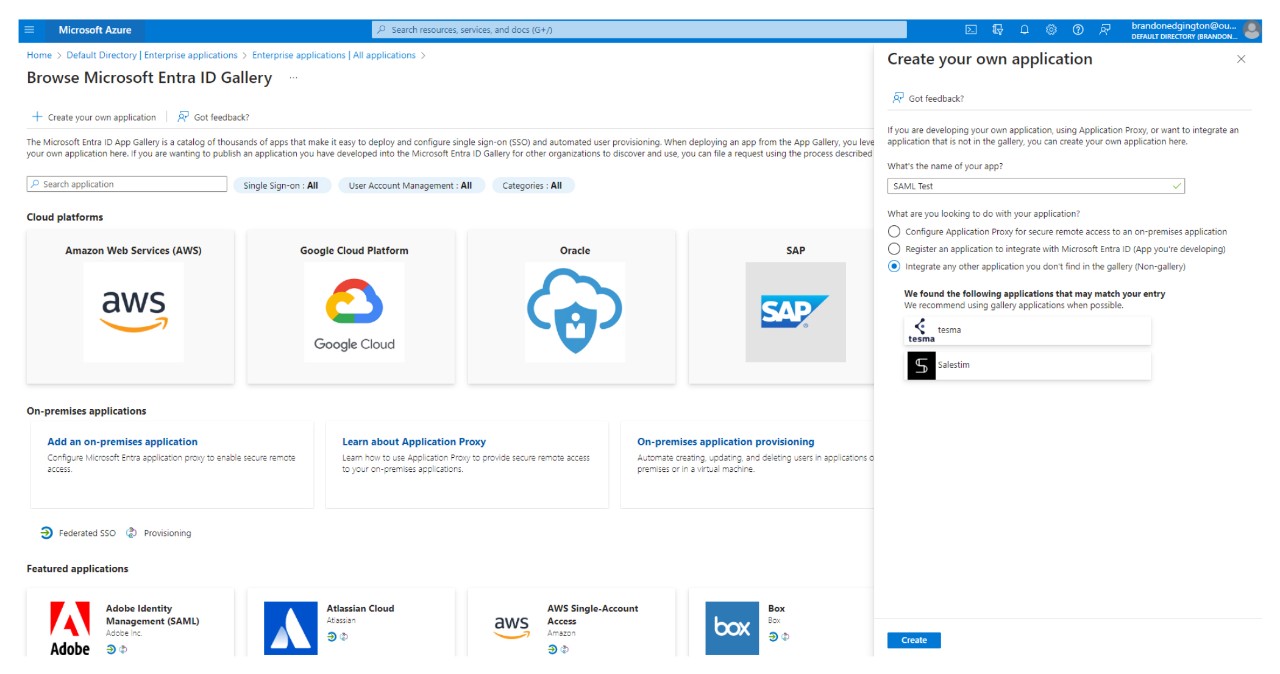Select the Amazon Web Services (AWS) tile
1280x674 pixels.
(131, 307)
